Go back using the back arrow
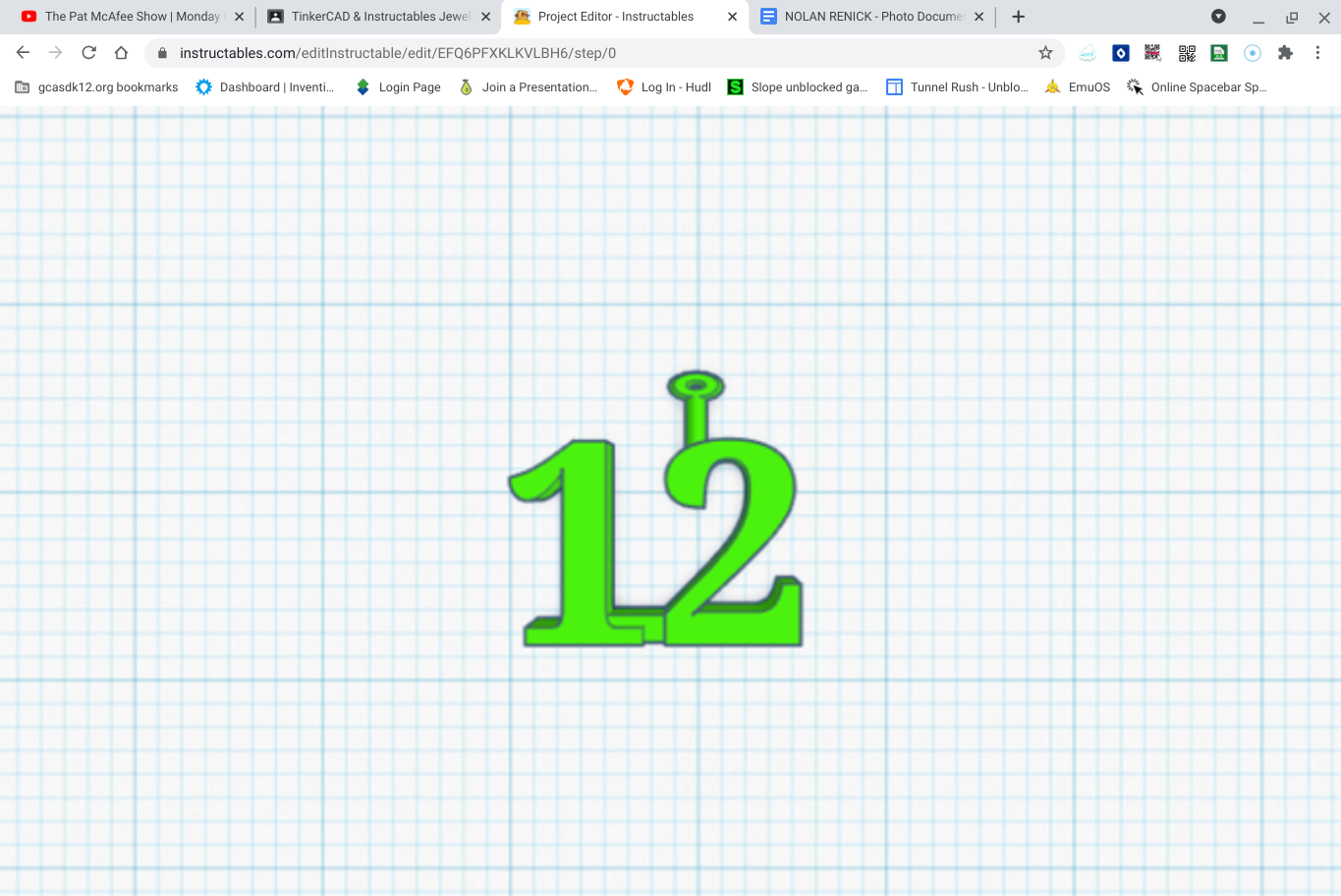This screenshot has width=1341, height=896. (x=23, y=53)
